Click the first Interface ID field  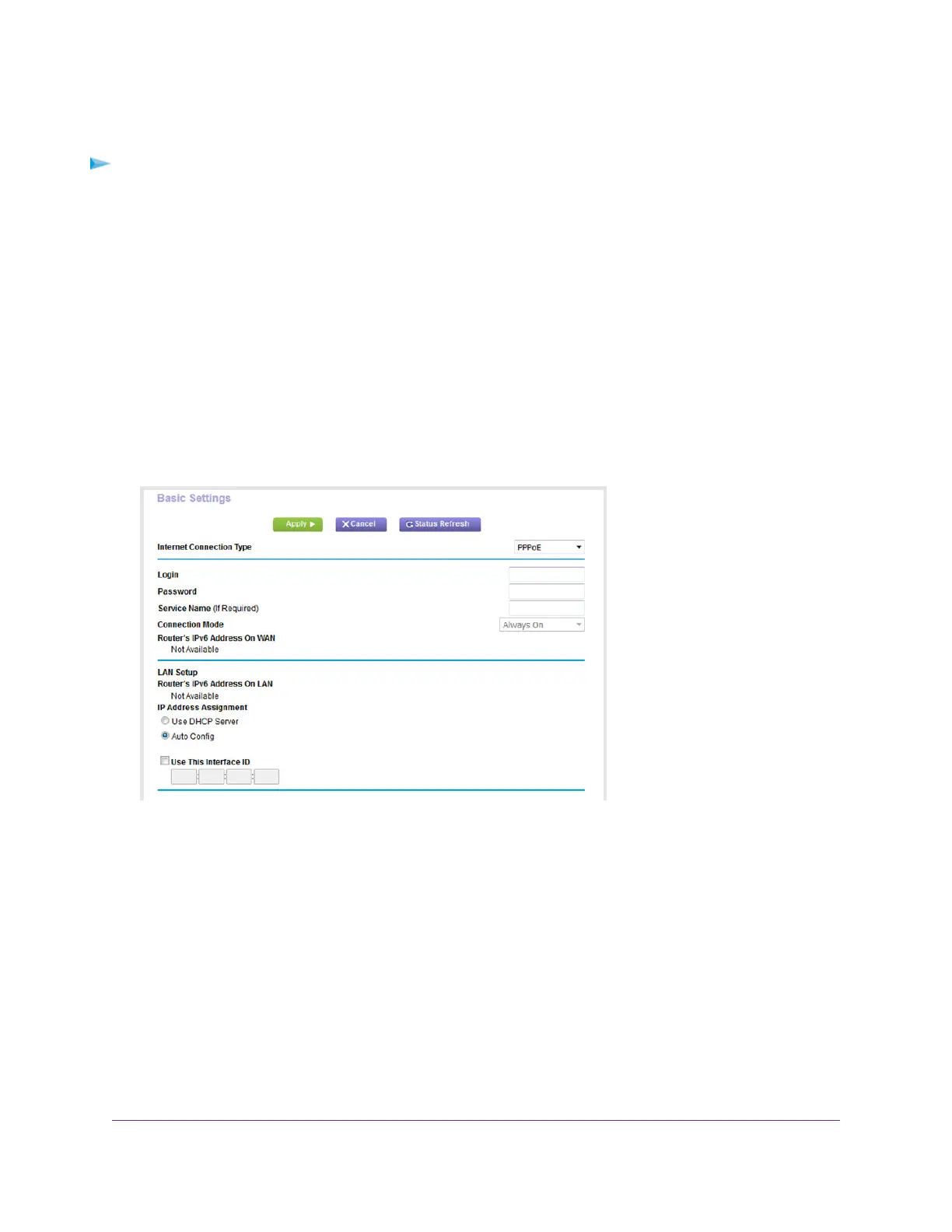click(184, 776)
